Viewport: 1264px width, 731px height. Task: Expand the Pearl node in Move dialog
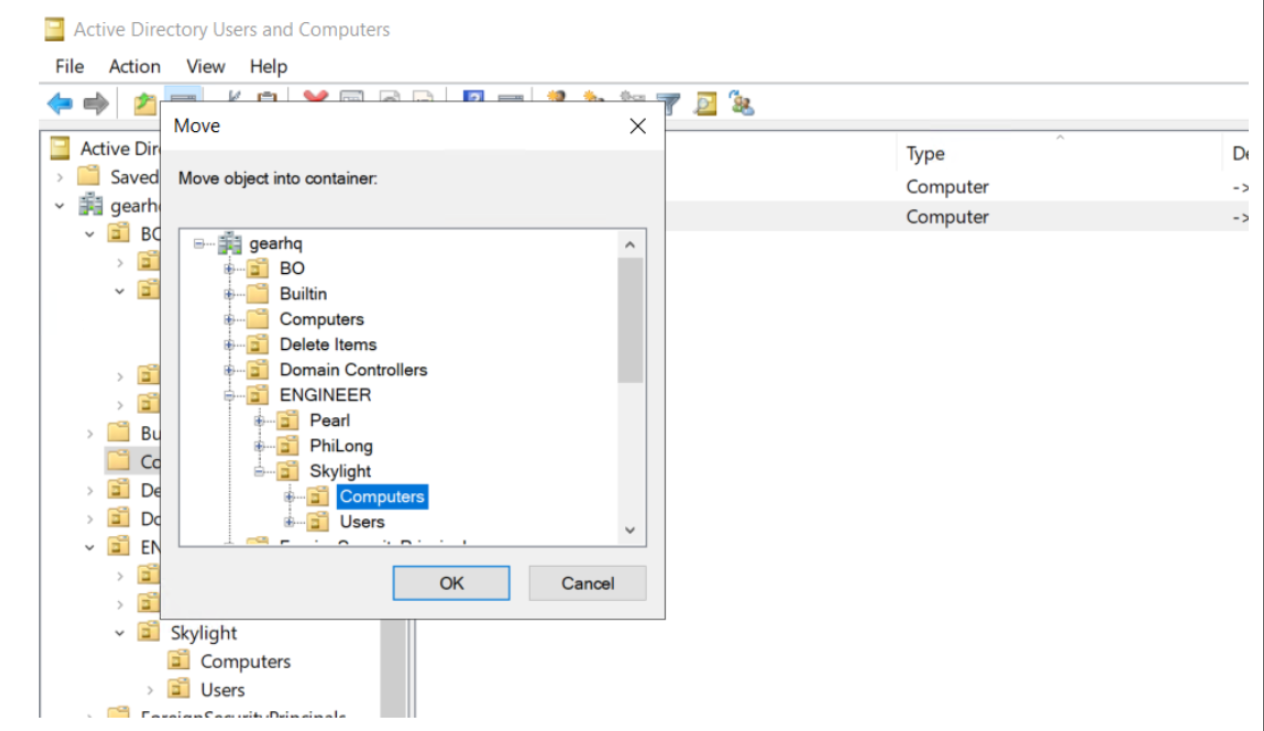click(259, 421)
